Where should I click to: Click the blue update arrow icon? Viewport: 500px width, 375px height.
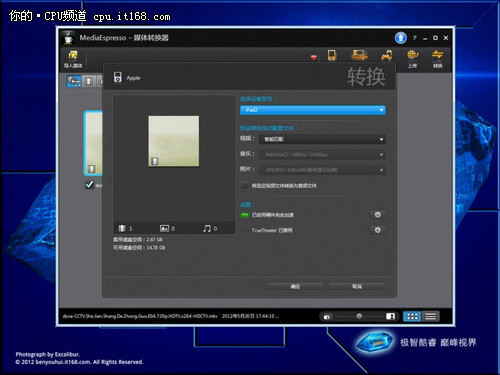(401, 38)
